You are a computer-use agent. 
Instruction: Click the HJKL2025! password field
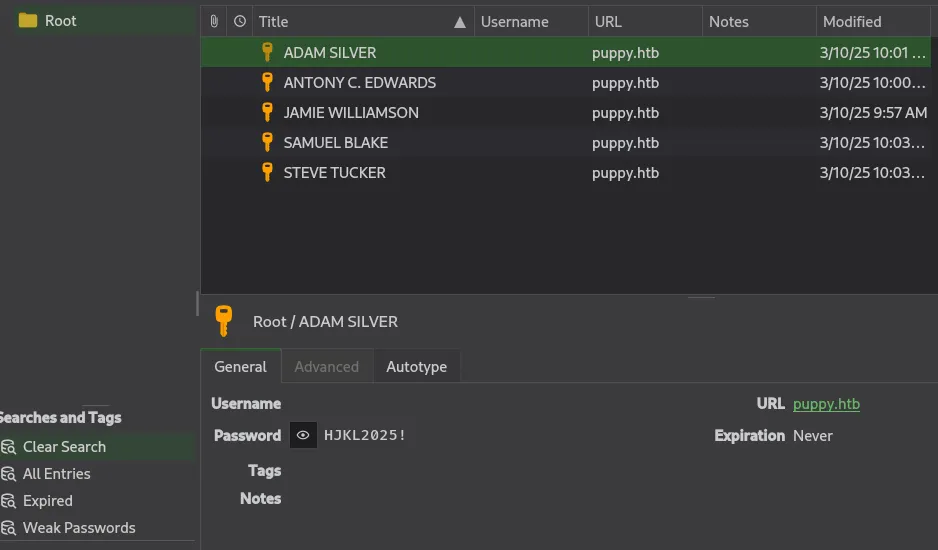tap(365, 435)
